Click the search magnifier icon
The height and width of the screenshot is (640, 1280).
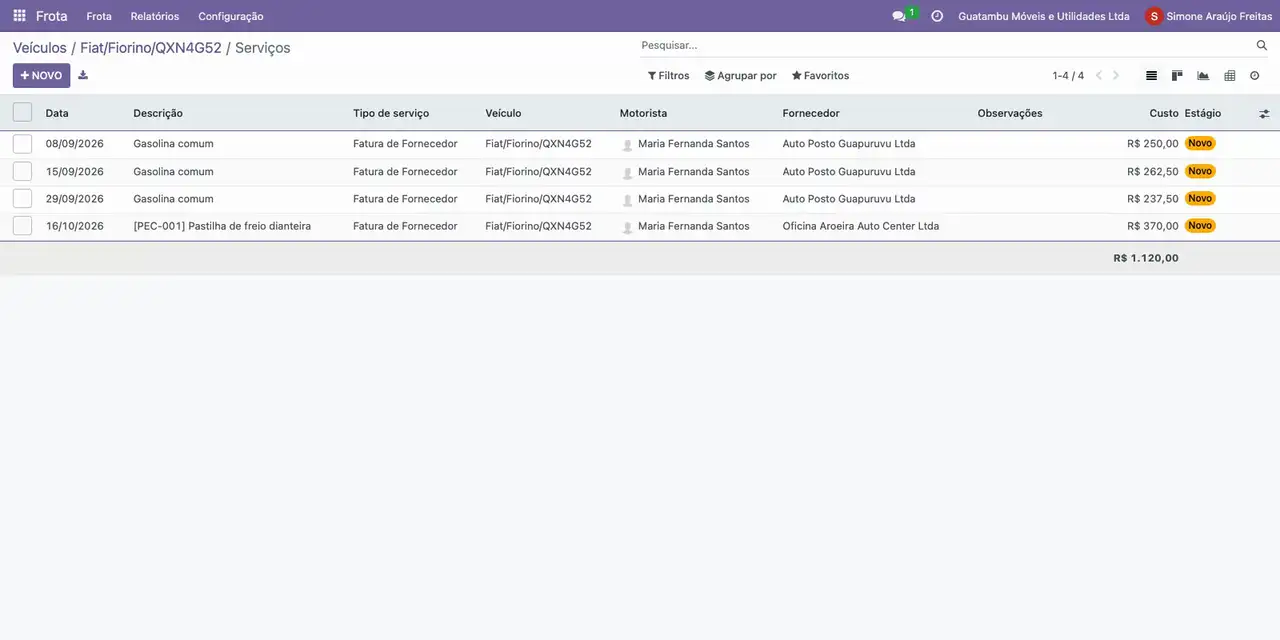[1262, 45]
